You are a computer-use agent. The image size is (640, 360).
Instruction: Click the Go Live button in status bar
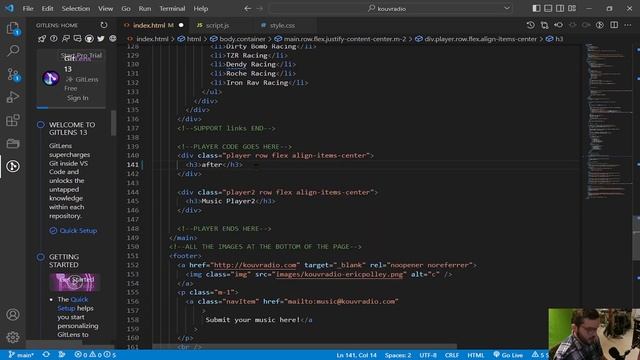coord(508,355)
